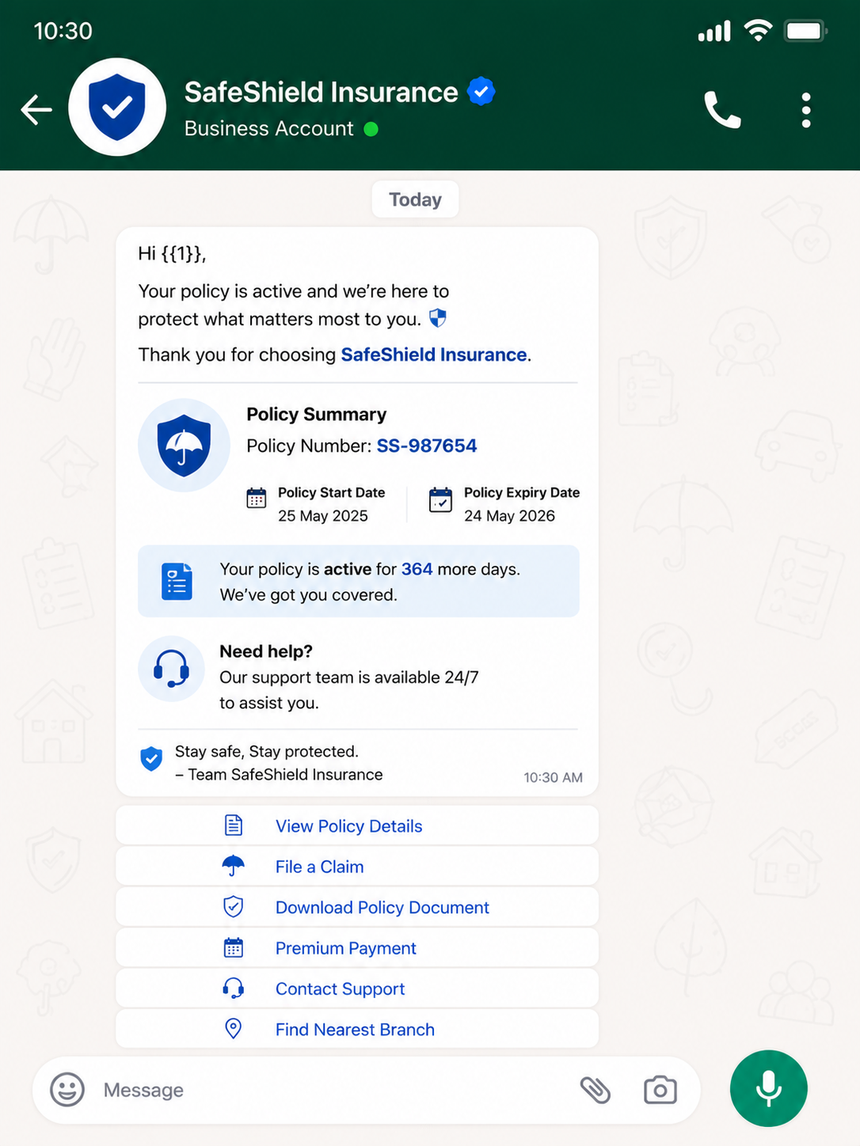Choose Contact Support
860x1146 pixels.
[x=357, y=989]
